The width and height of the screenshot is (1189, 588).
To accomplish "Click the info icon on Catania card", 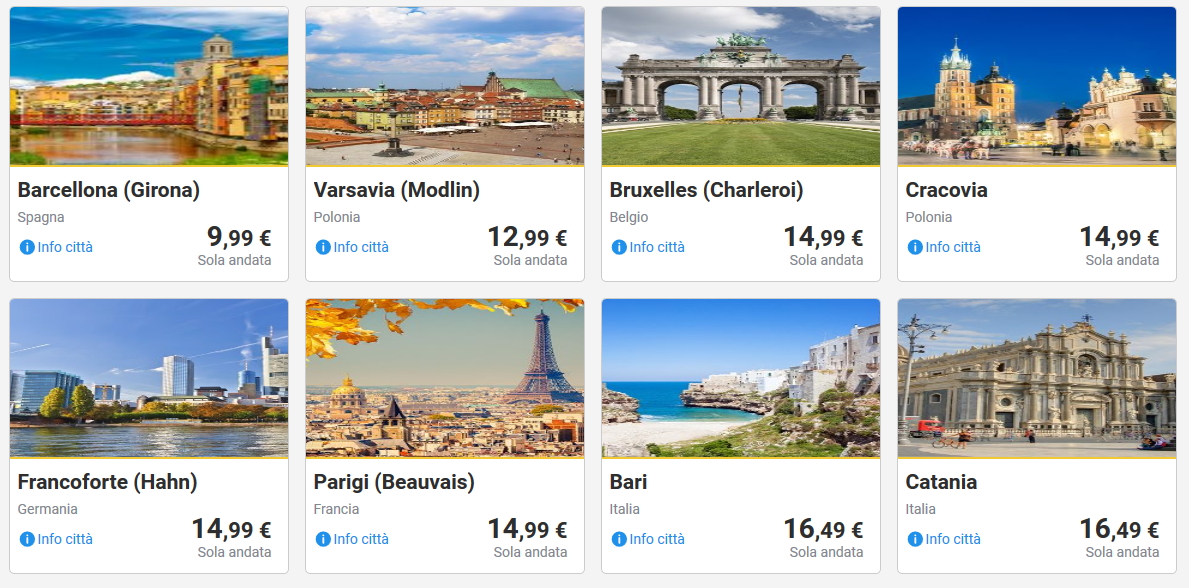I will pyautogui.click(x=915, y=539).
